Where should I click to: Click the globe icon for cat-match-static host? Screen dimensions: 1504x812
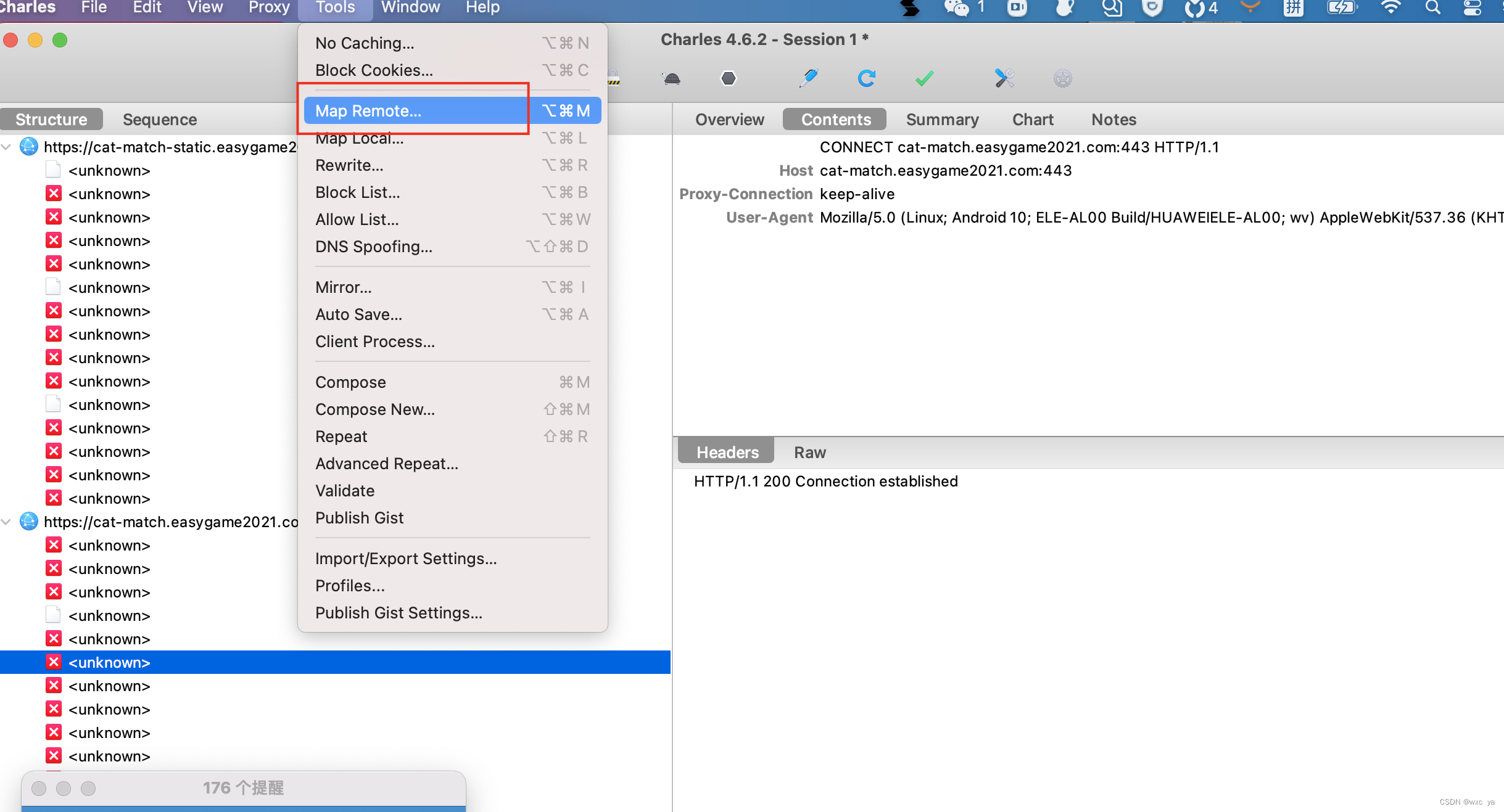pyautogui.click(x=28, y=147)
